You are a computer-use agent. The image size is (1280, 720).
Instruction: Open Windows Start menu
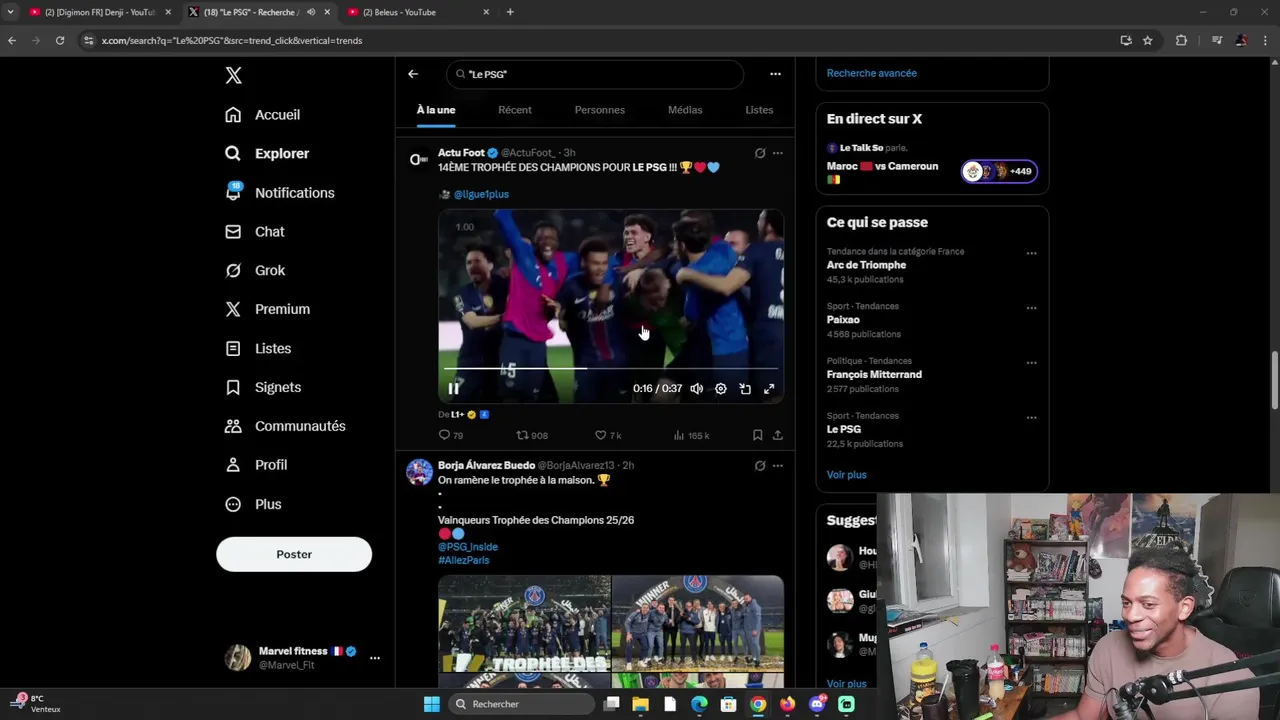pos(431,704)
